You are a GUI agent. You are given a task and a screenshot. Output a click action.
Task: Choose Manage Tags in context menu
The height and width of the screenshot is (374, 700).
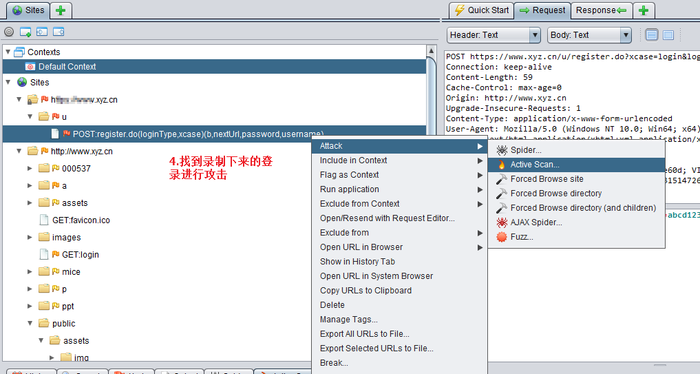(x=399, y=320)
